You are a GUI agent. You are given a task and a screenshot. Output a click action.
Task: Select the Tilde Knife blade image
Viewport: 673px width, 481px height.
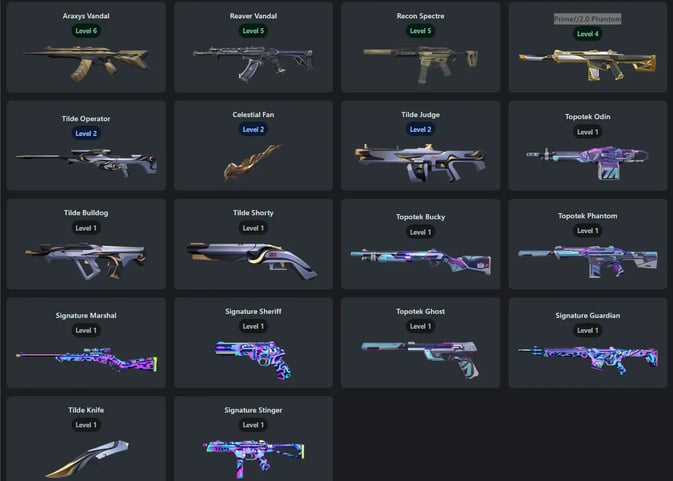(86, 458)
